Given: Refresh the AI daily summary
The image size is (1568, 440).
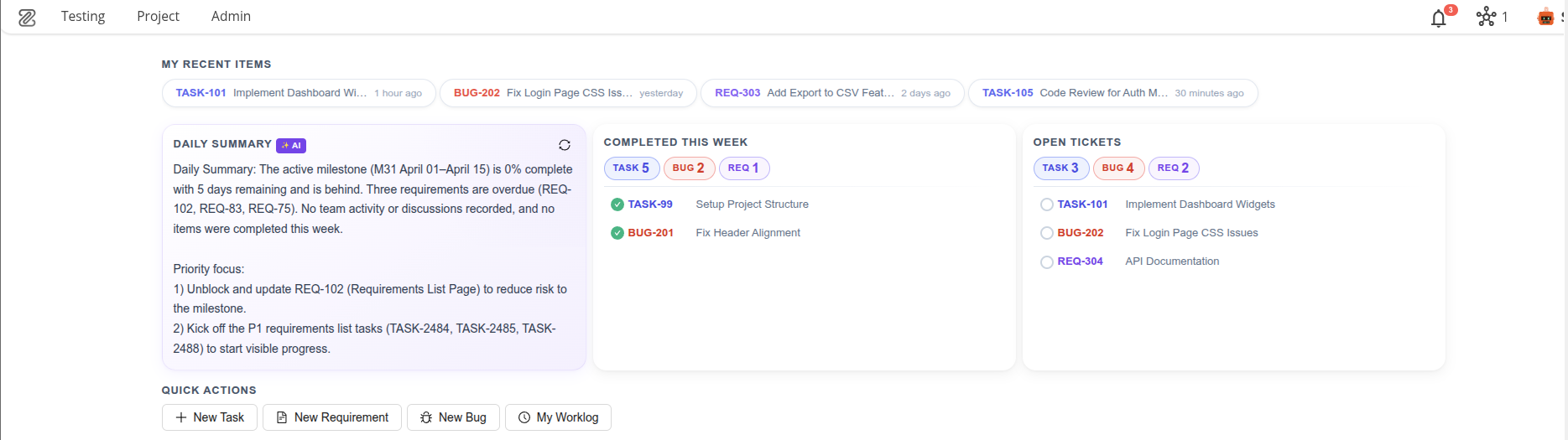Looking at the screenshot, I should coord(565,145).
